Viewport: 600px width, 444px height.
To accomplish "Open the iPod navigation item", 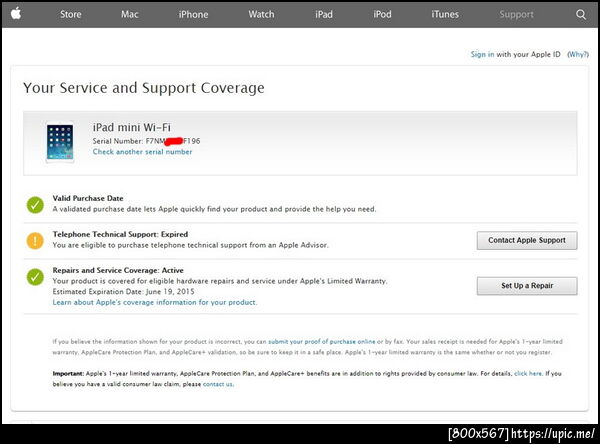I will tap(382, 15).
